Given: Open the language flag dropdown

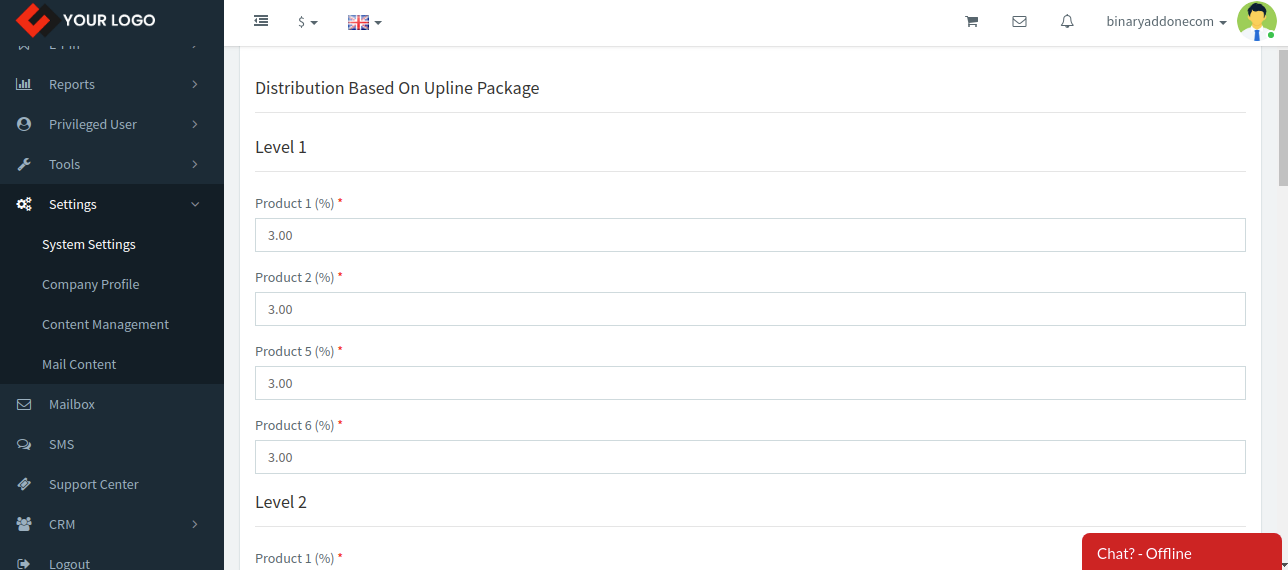Looking at the screenshot, I should point(365,22).
